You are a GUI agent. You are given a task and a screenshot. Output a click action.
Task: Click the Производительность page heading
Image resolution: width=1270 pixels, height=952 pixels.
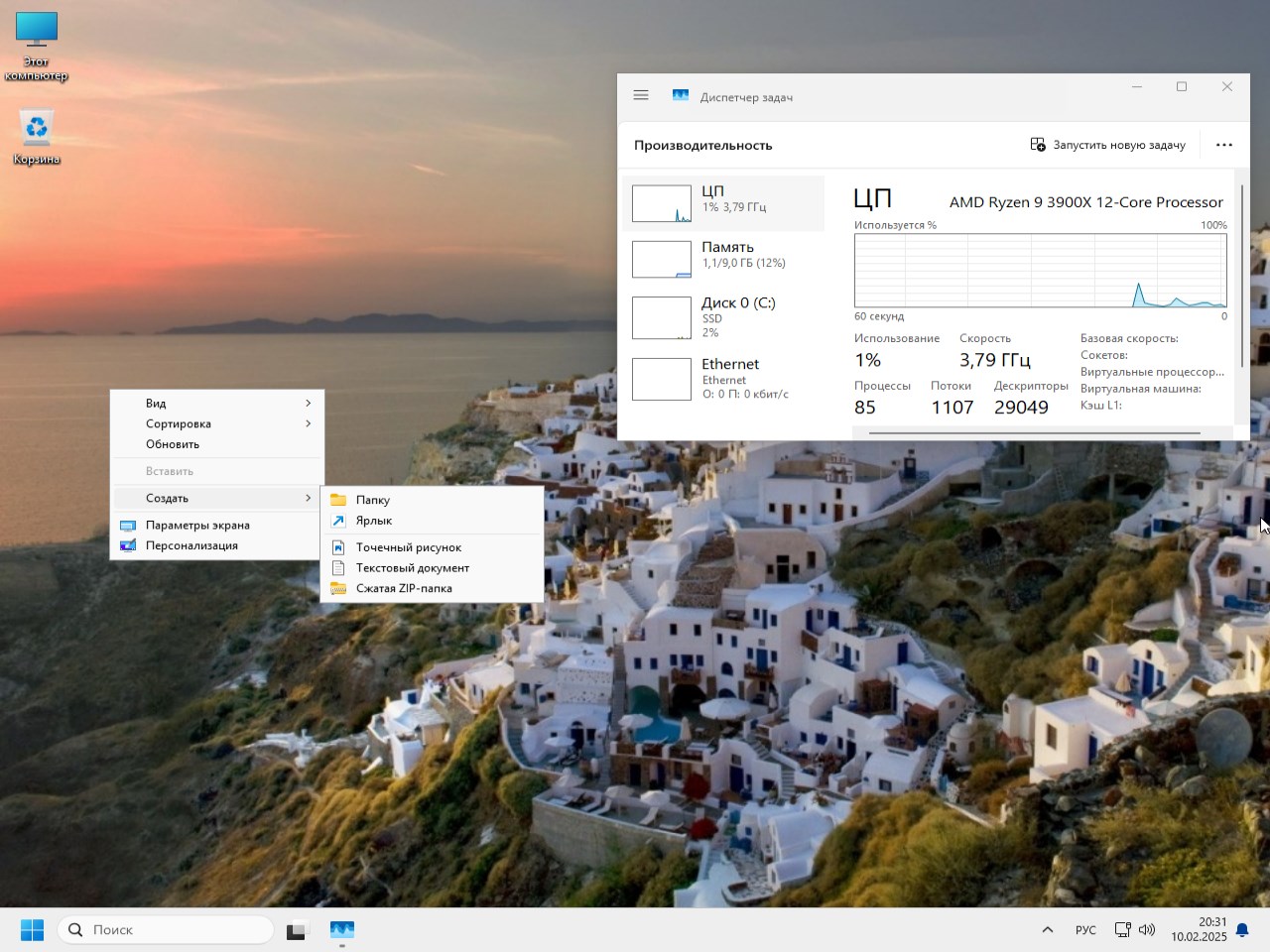point(702,145)
